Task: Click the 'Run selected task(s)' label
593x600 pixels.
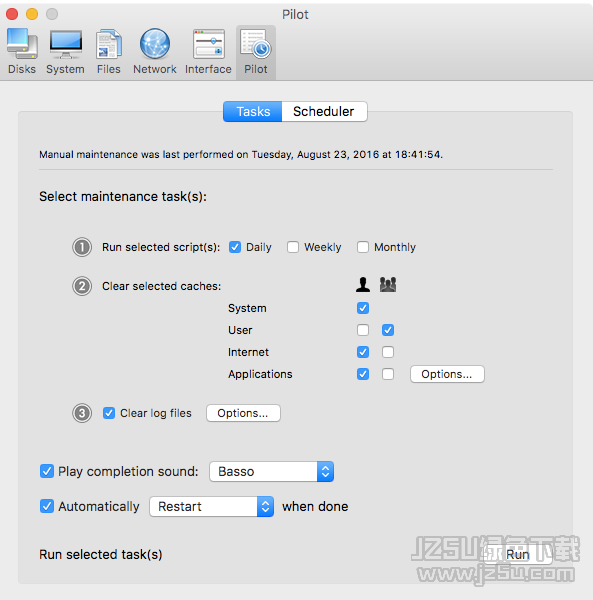Action: pos(101,554)
